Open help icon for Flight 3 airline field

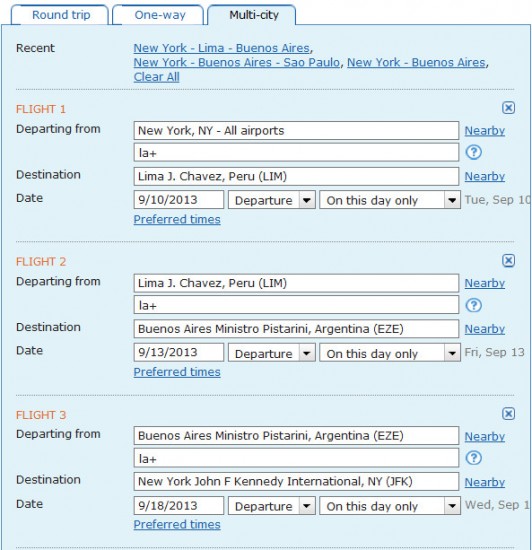click(x=473, y=458)
